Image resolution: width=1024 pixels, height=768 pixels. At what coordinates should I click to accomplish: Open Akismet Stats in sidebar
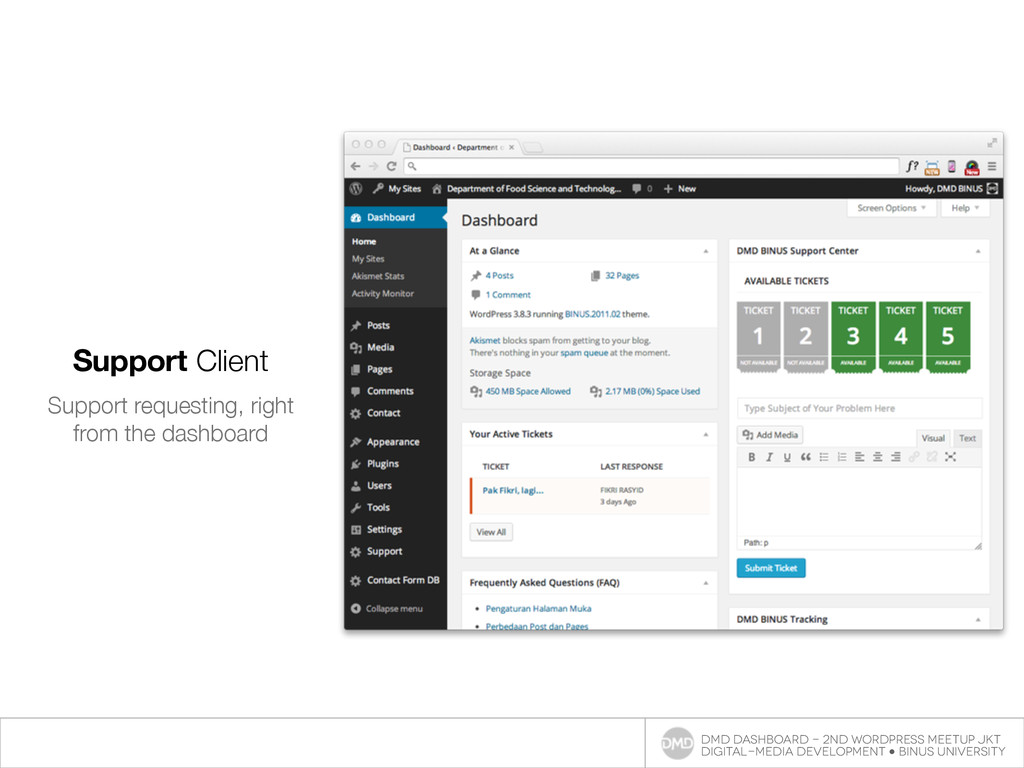tap(378, 276)
